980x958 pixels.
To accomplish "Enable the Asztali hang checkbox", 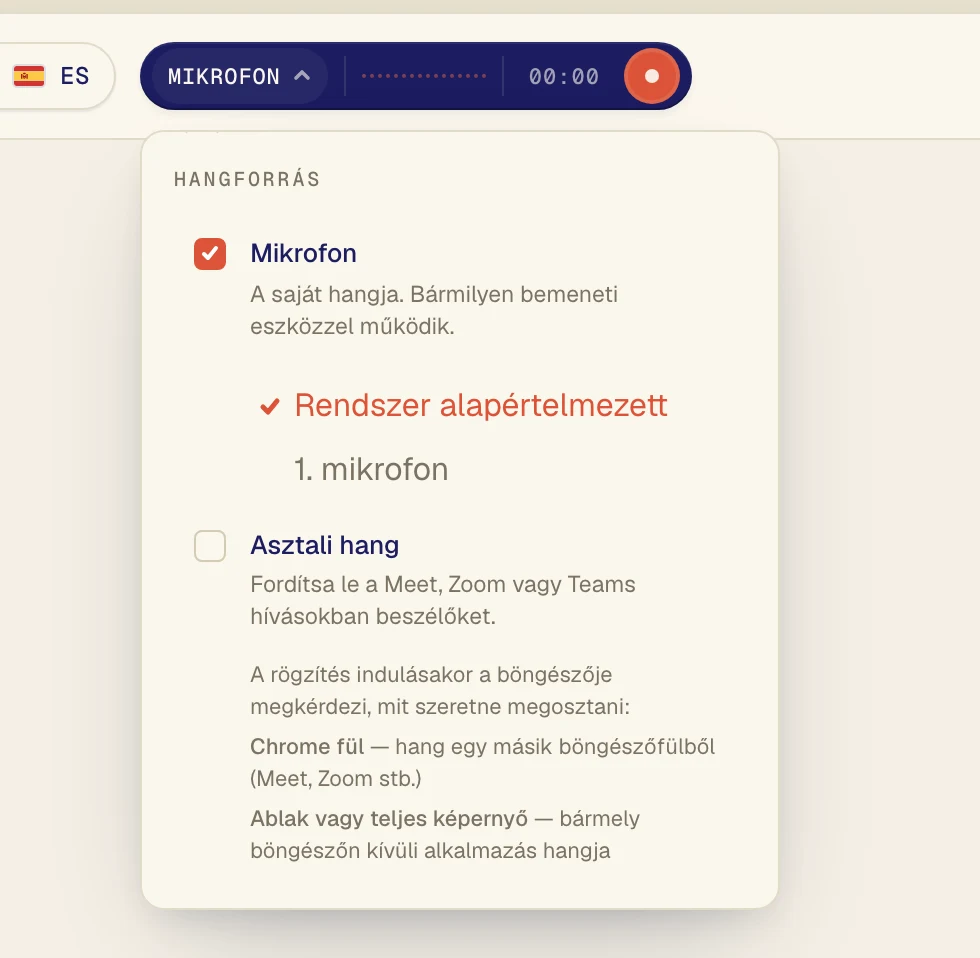I will click(210, 546).
